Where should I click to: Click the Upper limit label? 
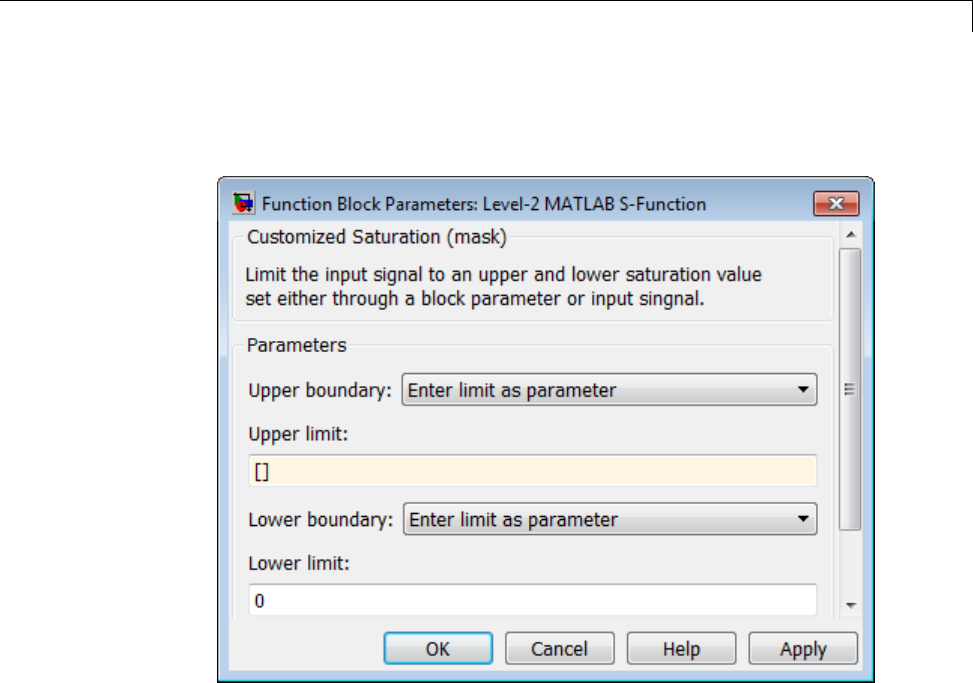[x=297, y=434]
